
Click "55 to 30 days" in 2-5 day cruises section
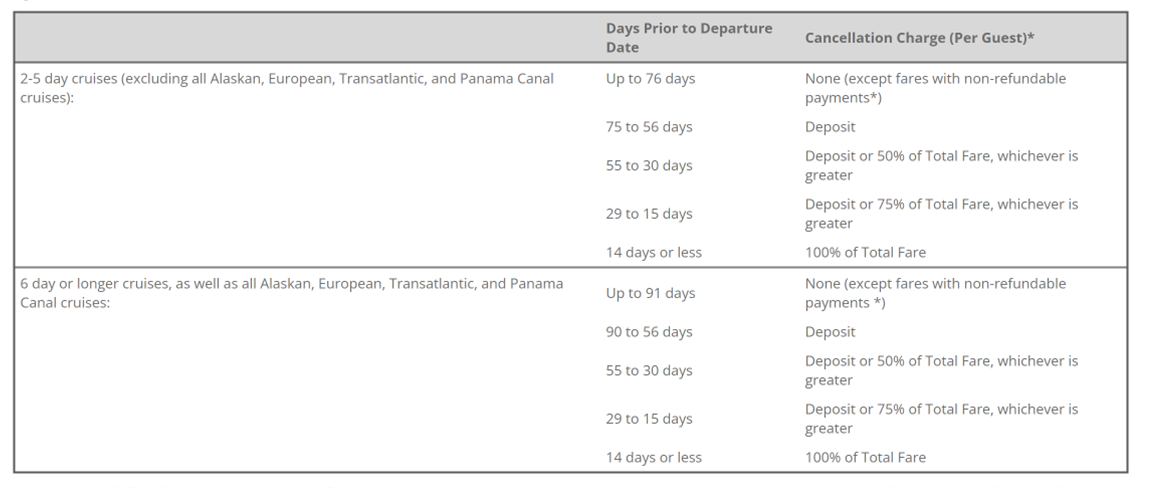(x=649, y=166)
